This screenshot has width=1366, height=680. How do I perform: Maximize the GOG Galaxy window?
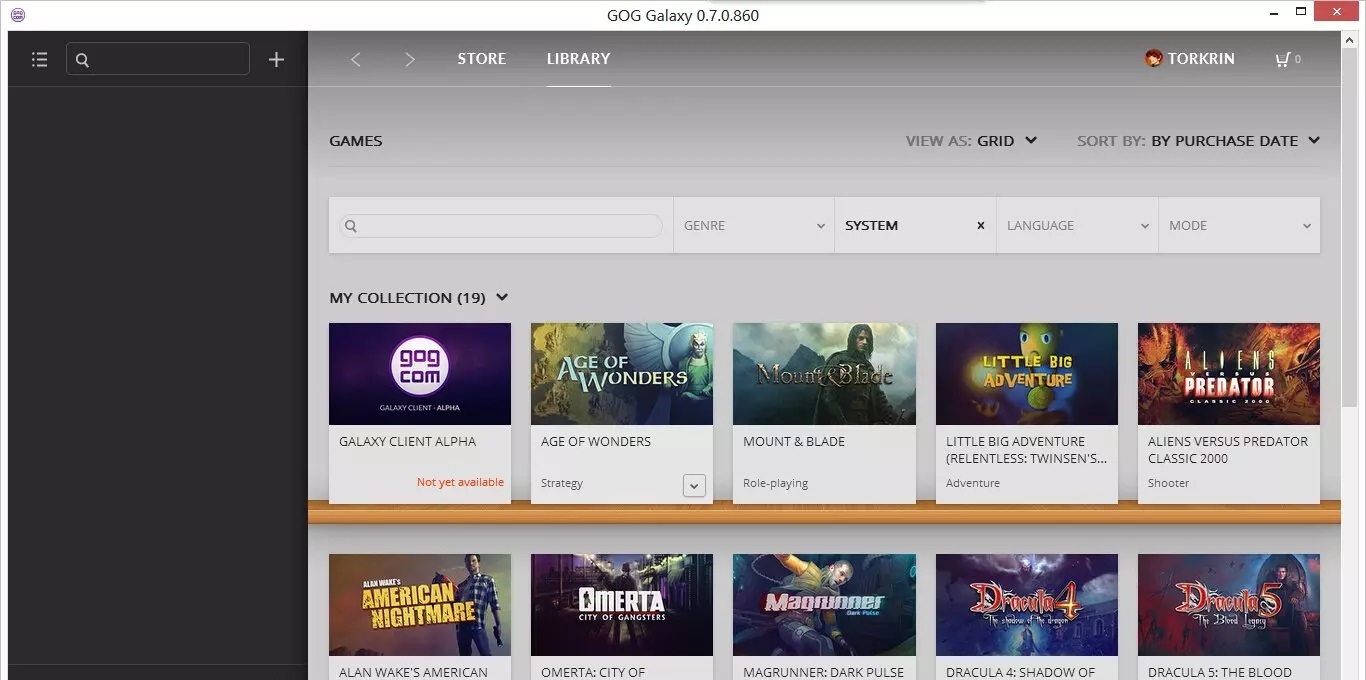[1300, 12]
